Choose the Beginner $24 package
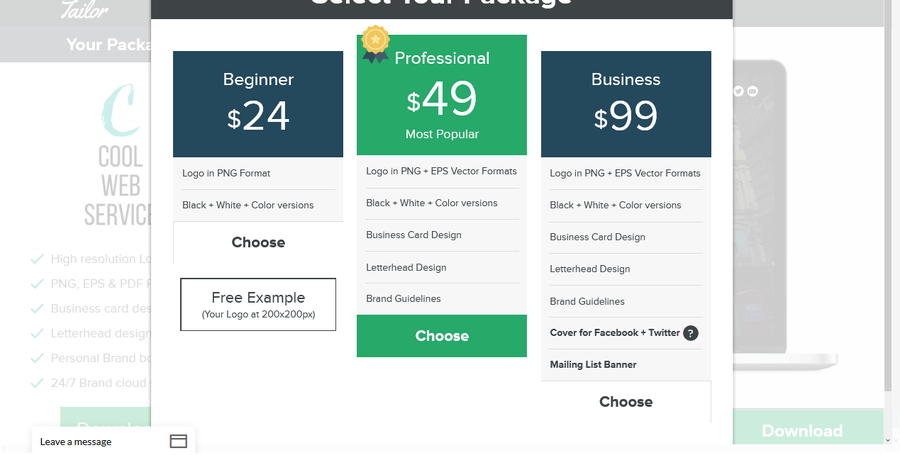900x455 pixels. (258, 242)
